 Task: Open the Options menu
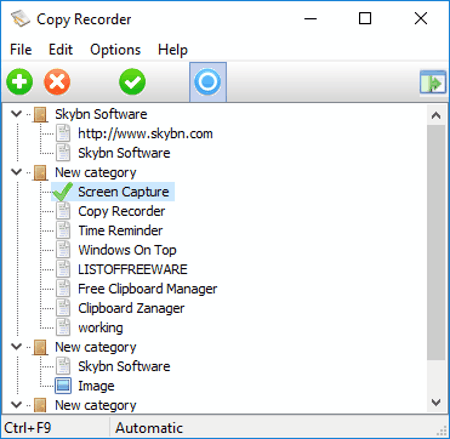click(x=115, y=50)
